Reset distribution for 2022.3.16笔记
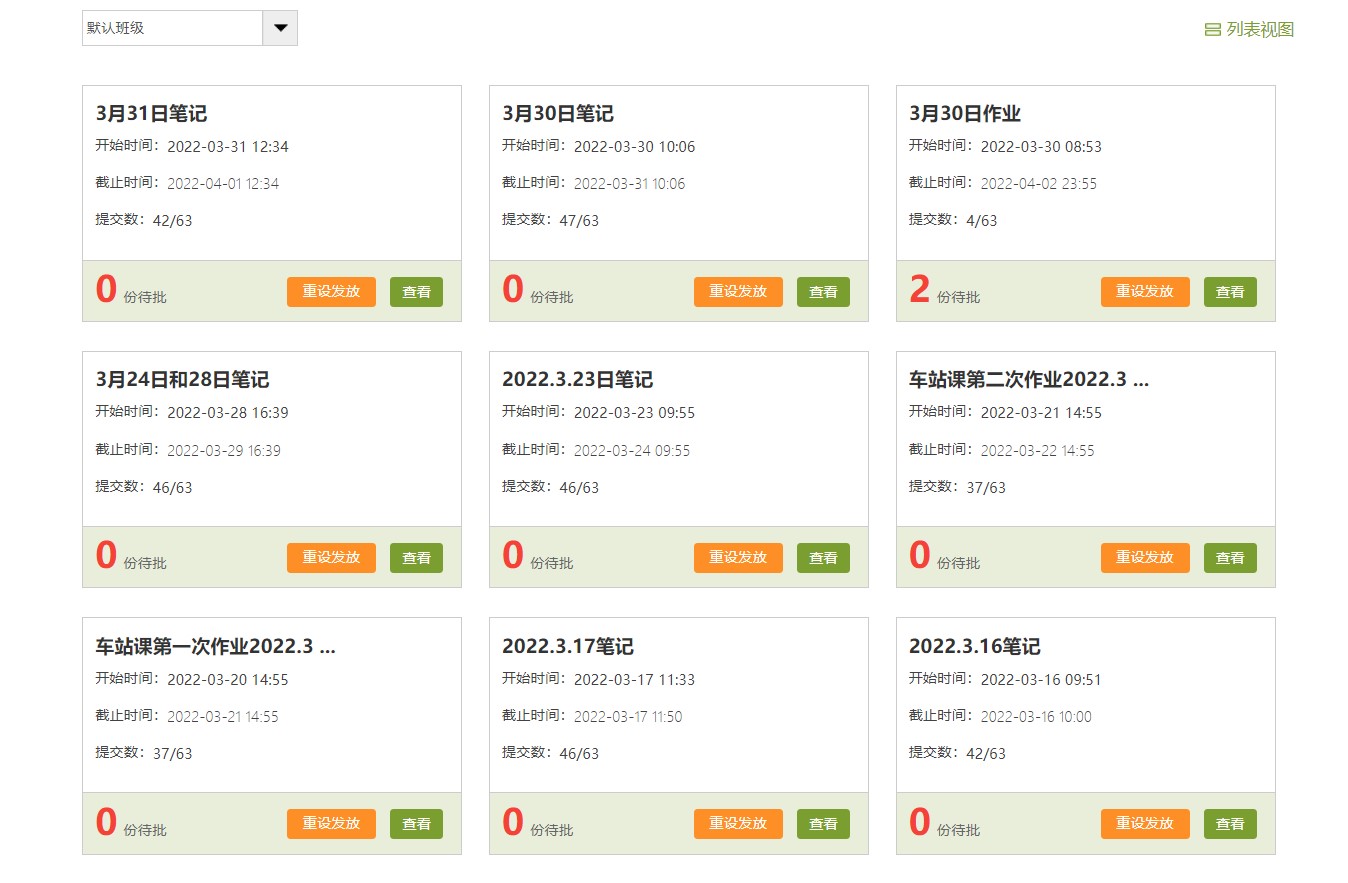This screenshot has width=1348, height=883. [1145, 824]
